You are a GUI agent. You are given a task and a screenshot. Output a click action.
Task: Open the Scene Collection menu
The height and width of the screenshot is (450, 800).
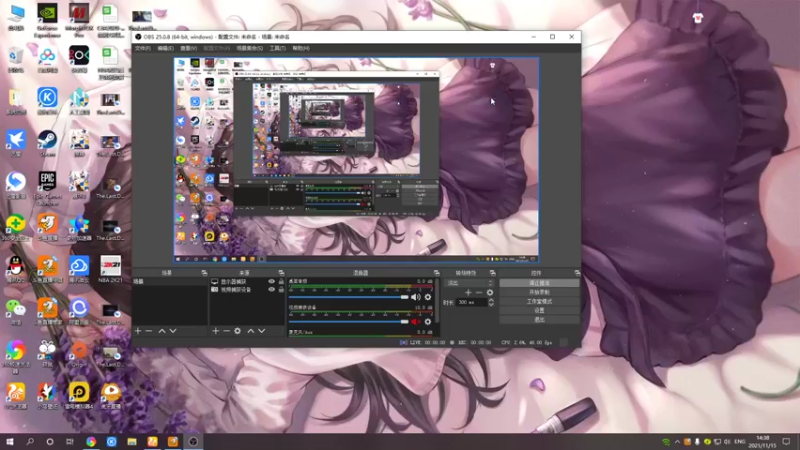click(x=249, y=48)
